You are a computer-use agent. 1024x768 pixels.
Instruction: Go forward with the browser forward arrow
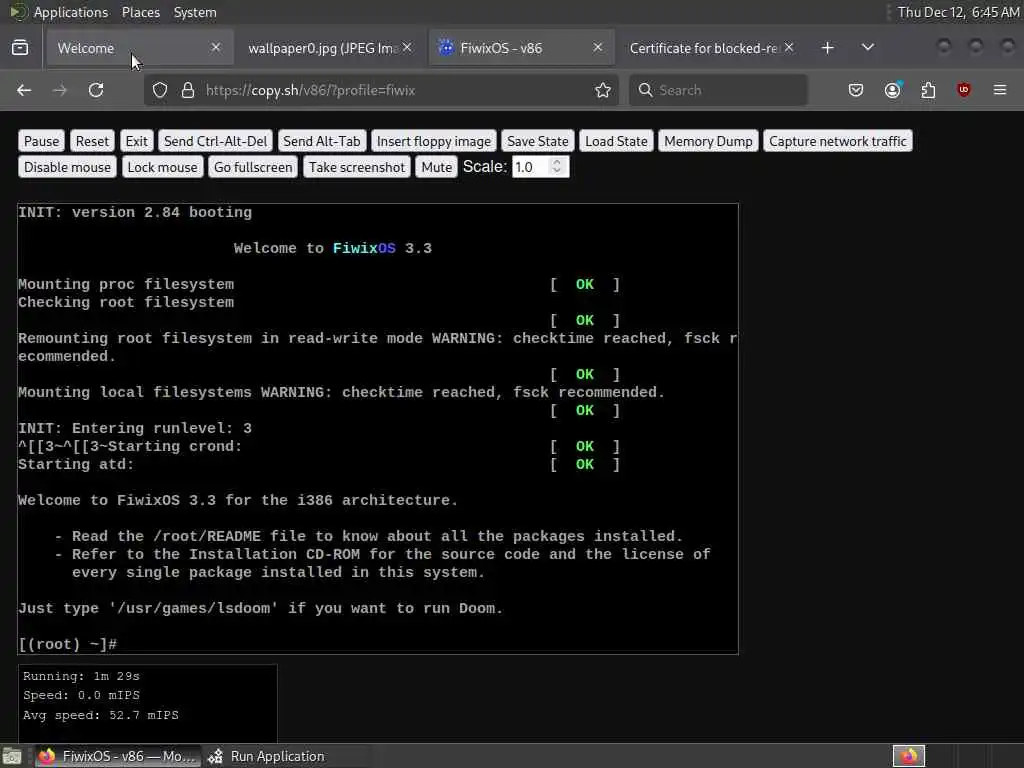59,90
